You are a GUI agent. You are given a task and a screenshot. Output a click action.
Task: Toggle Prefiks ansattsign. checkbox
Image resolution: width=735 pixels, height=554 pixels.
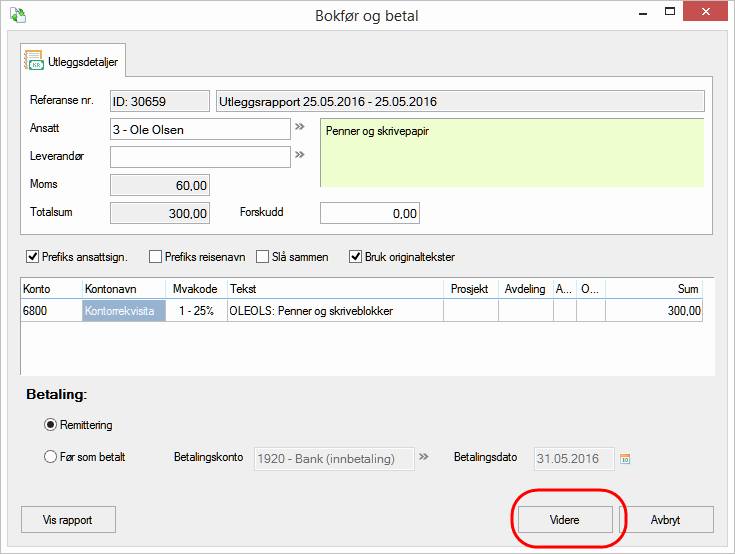click(x=33, y=257)
